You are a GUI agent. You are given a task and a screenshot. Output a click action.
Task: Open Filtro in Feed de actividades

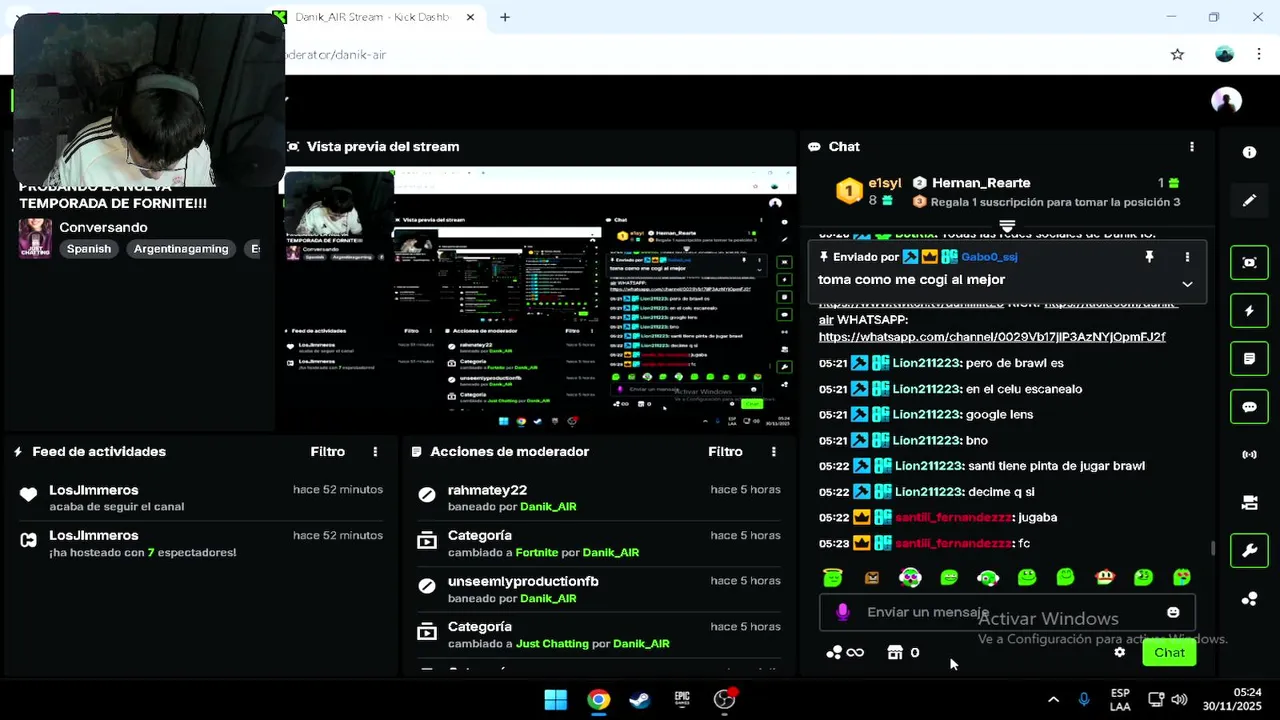[x=327, y=452]
